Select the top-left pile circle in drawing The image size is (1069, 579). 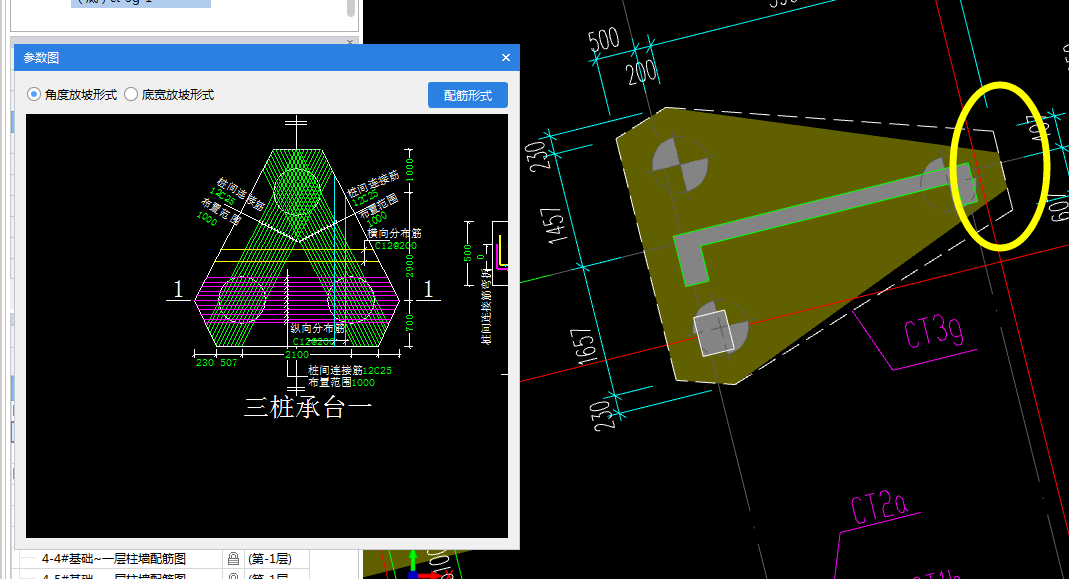680,164
